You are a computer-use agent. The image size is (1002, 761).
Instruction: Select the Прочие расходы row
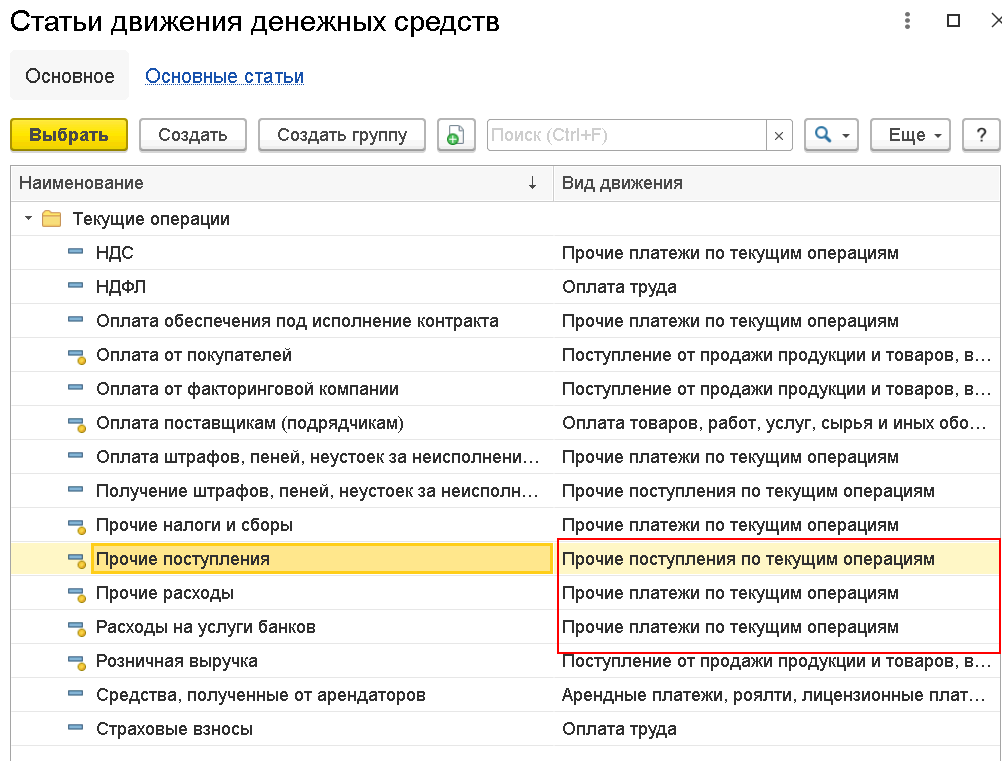(506, 593)
